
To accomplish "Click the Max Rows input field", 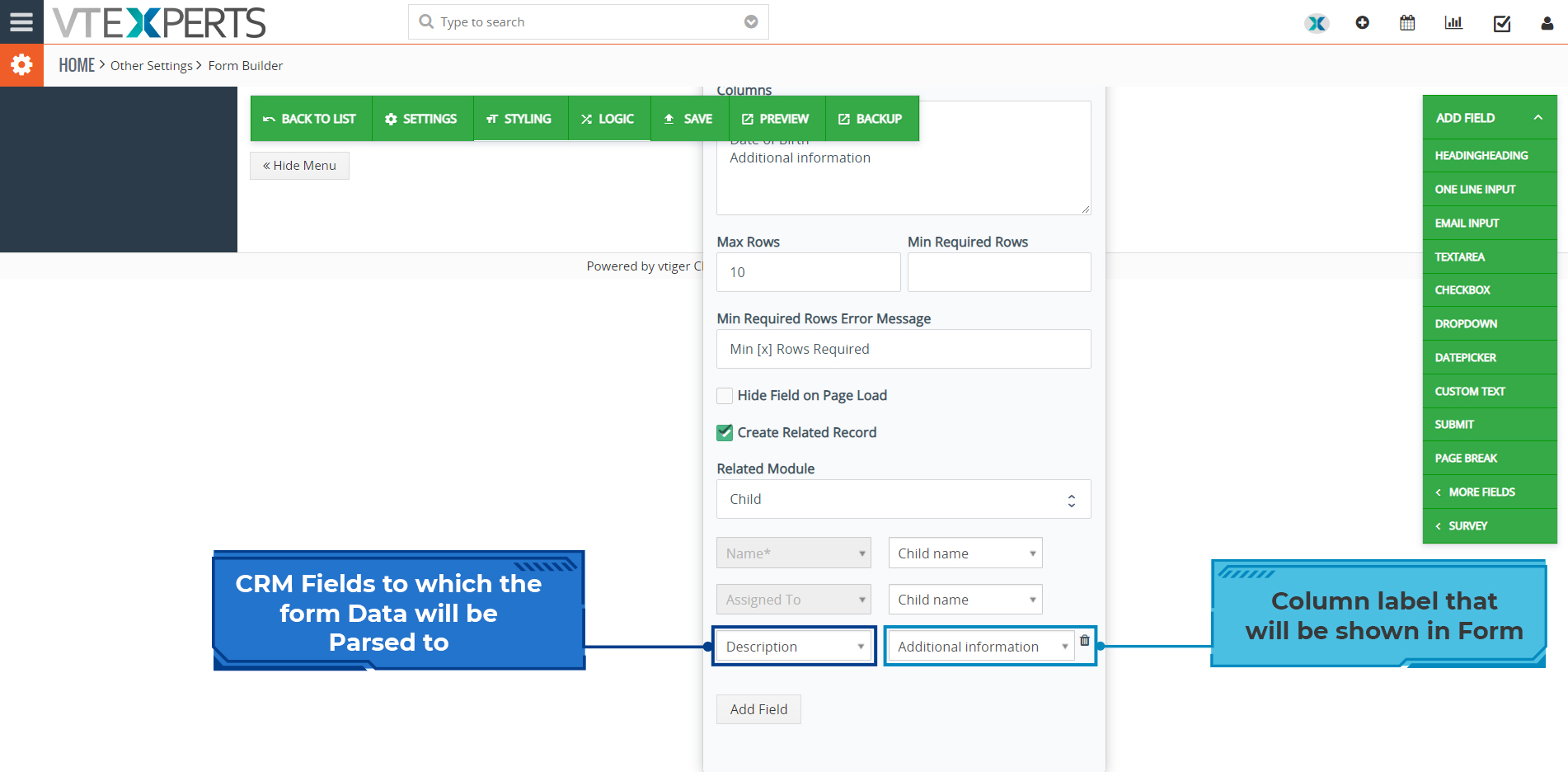I will tap(809, 272).
